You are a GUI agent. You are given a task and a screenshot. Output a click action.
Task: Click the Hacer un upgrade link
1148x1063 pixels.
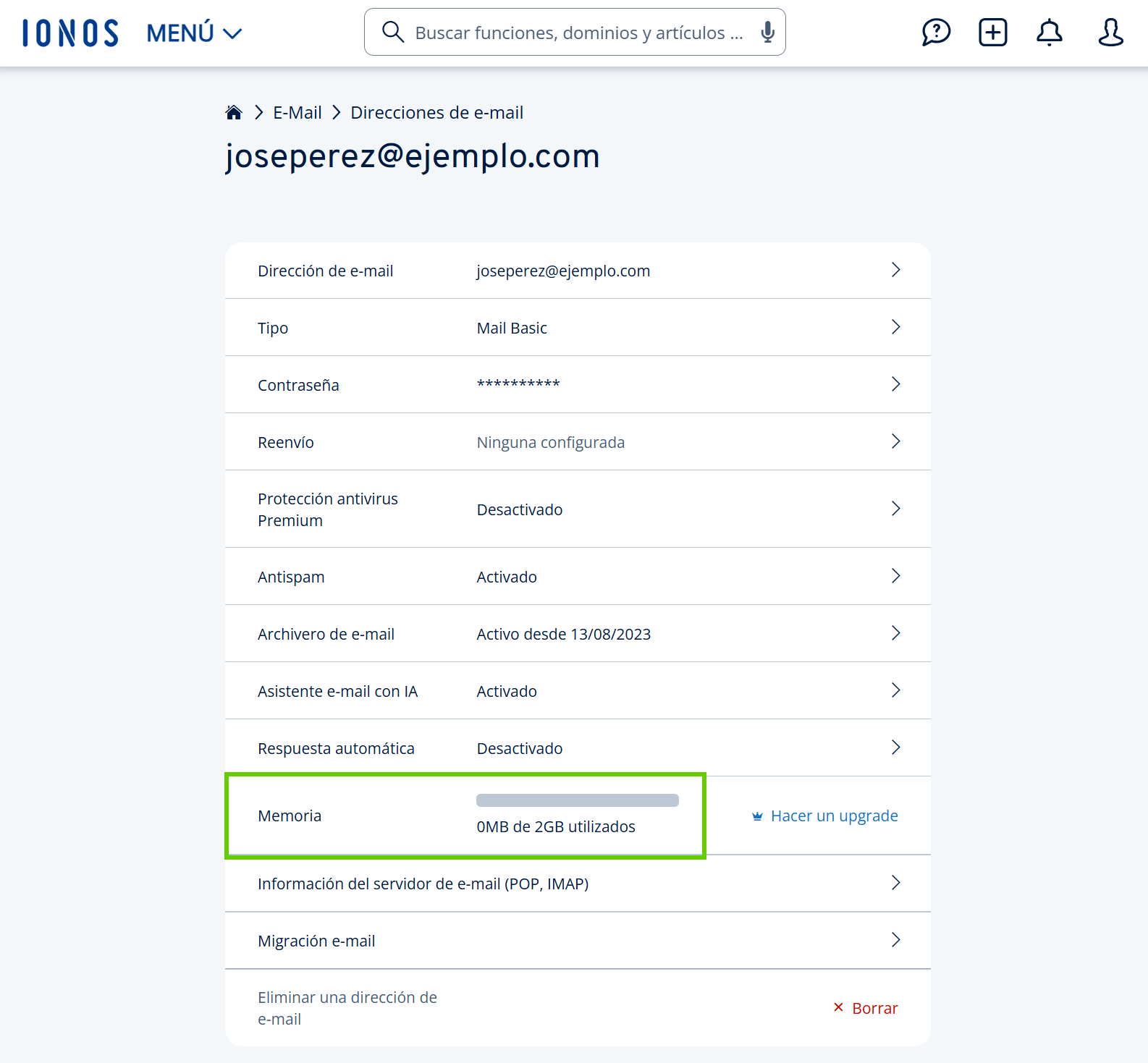click(x=834, y=816)
